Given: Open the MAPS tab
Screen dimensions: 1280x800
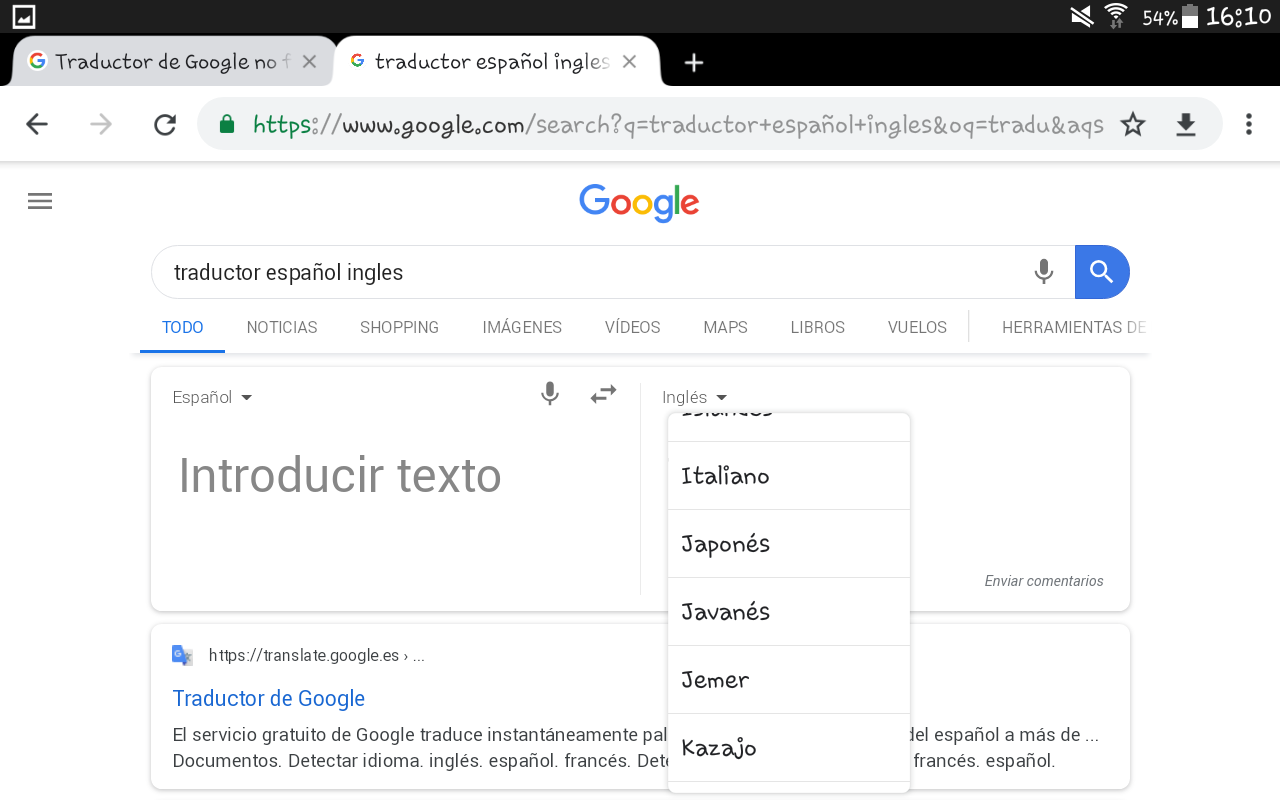Looking at the screenshot, I should pos(725,327).
